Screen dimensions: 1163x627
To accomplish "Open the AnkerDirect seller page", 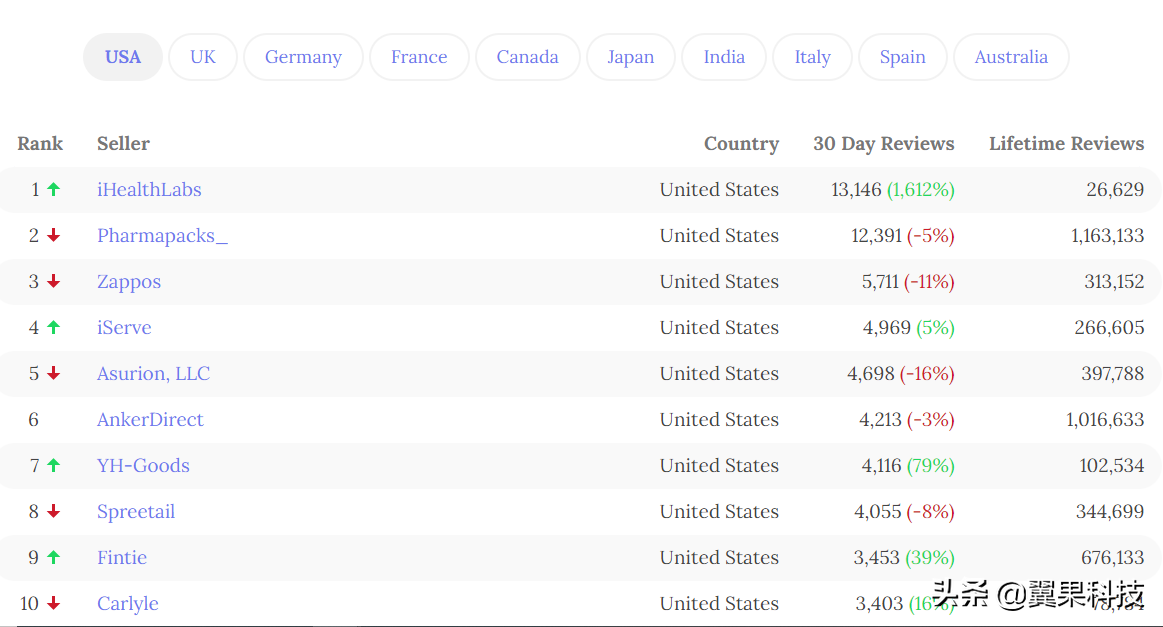I will [x=150, y=420].
